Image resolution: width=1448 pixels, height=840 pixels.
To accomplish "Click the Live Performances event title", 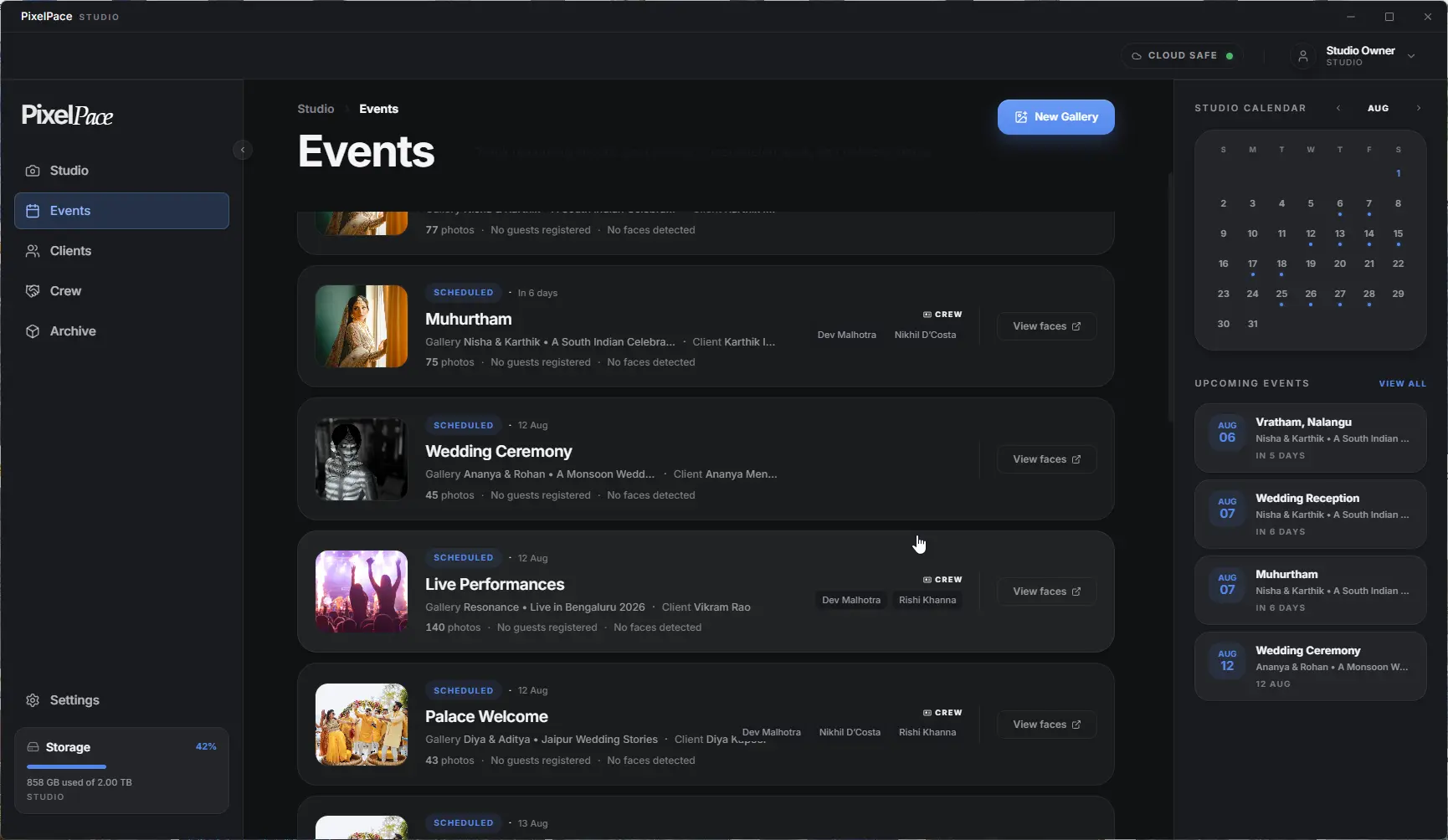I will (495, 584).
